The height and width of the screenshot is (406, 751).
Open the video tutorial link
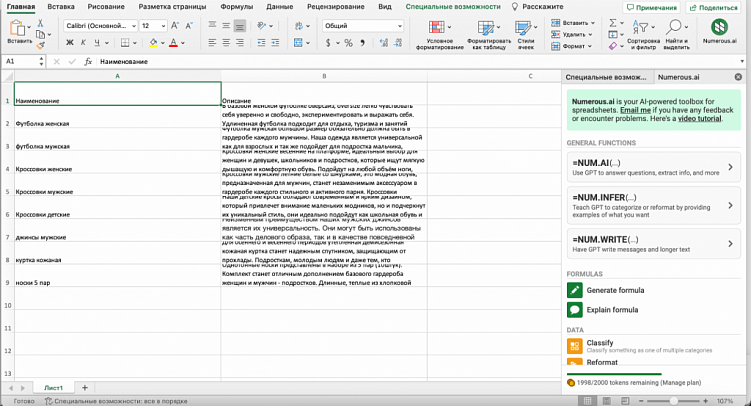[x=699, y=118]
